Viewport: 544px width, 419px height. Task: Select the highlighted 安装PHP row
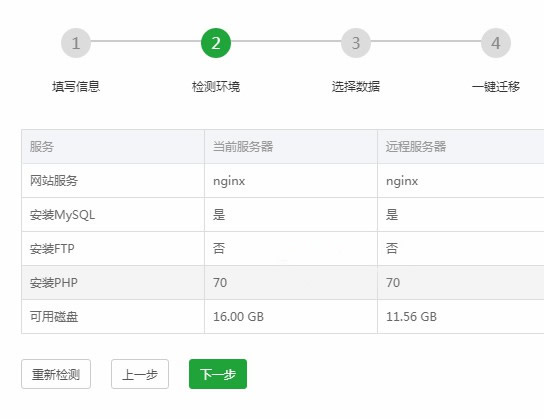pos(283,283)
